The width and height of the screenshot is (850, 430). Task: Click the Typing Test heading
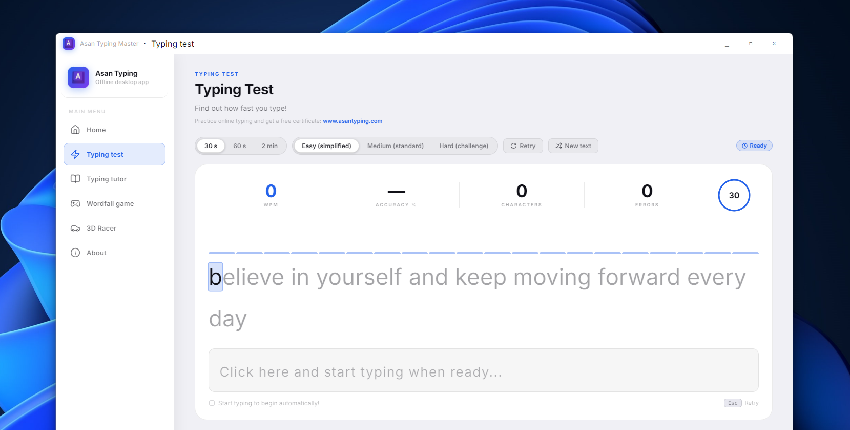coord(234,89)
